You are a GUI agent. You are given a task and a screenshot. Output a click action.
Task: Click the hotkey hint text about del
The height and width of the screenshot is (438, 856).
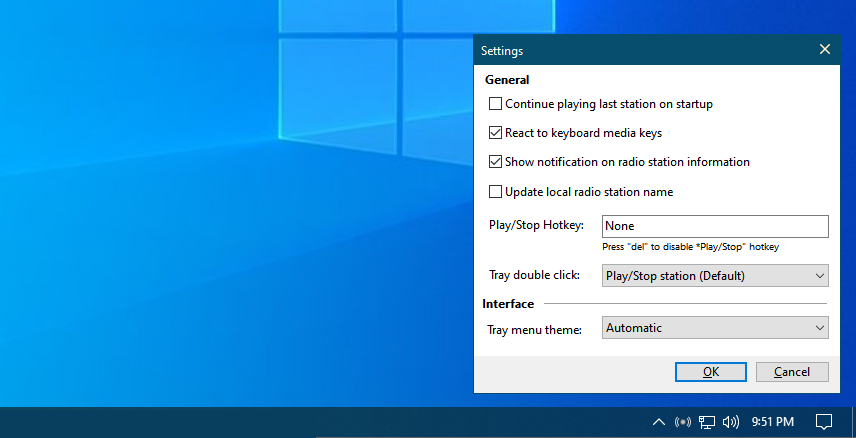pyautogui.click(x=691, y=247)
